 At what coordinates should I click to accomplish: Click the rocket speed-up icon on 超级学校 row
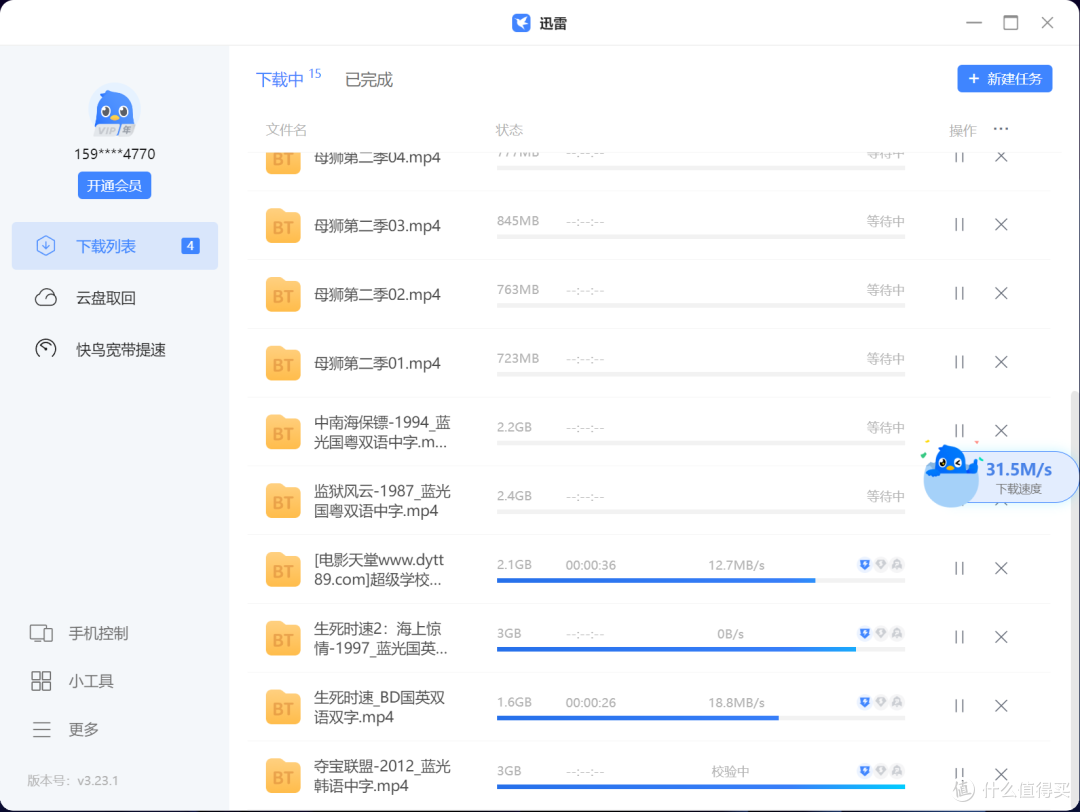pos(897,565)
